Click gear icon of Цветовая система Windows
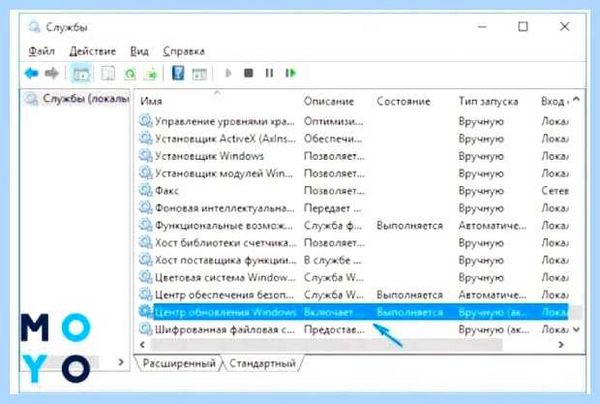 [x=145, y=277]
